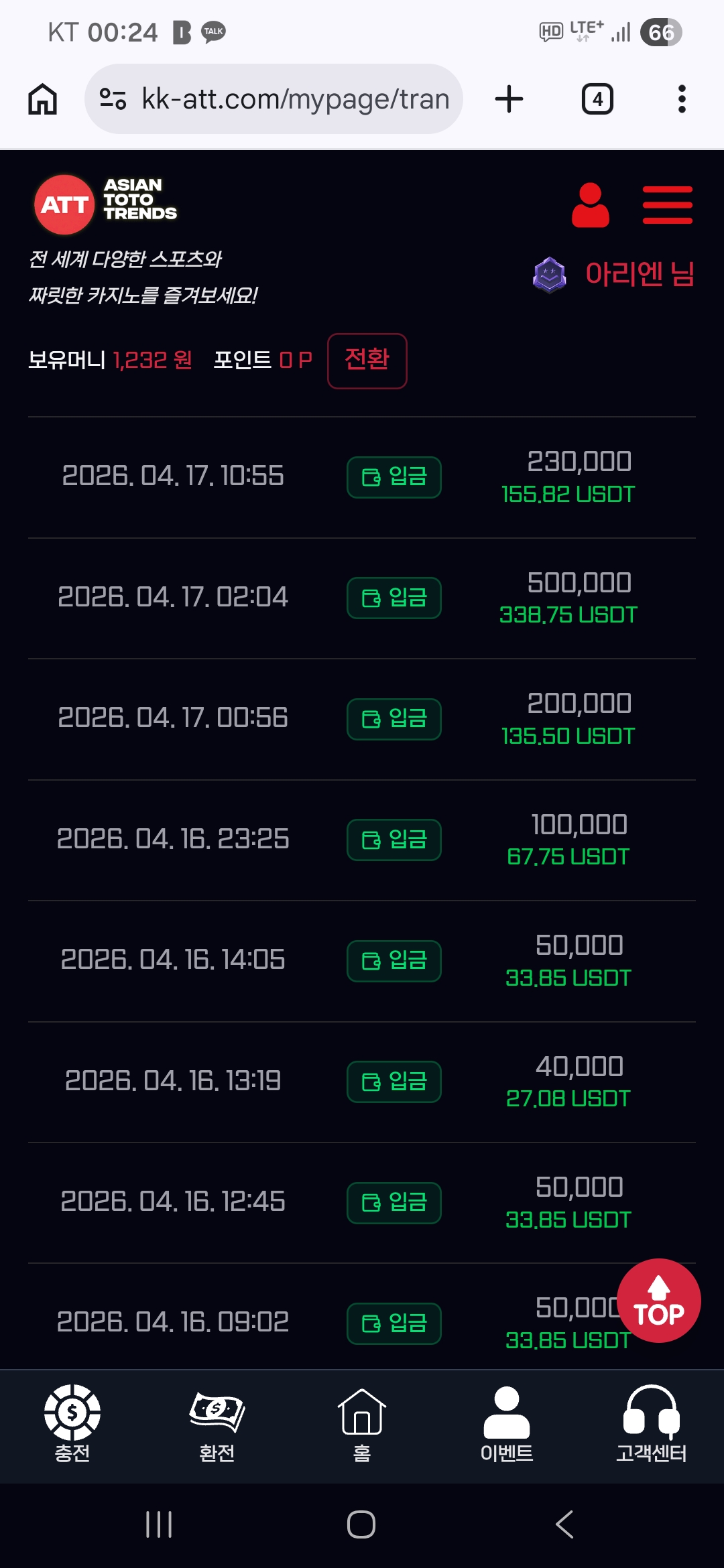This screenshot has width=724, height=1568.
Task: Tap the red user profile icon
Action: pos(590,205)
